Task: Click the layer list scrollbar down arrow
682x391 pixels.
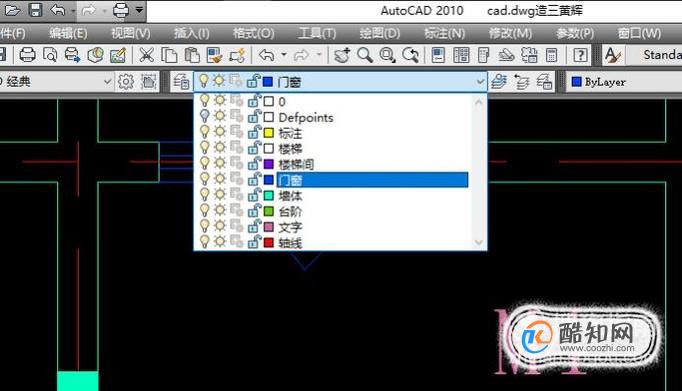Action: point(479,242)
